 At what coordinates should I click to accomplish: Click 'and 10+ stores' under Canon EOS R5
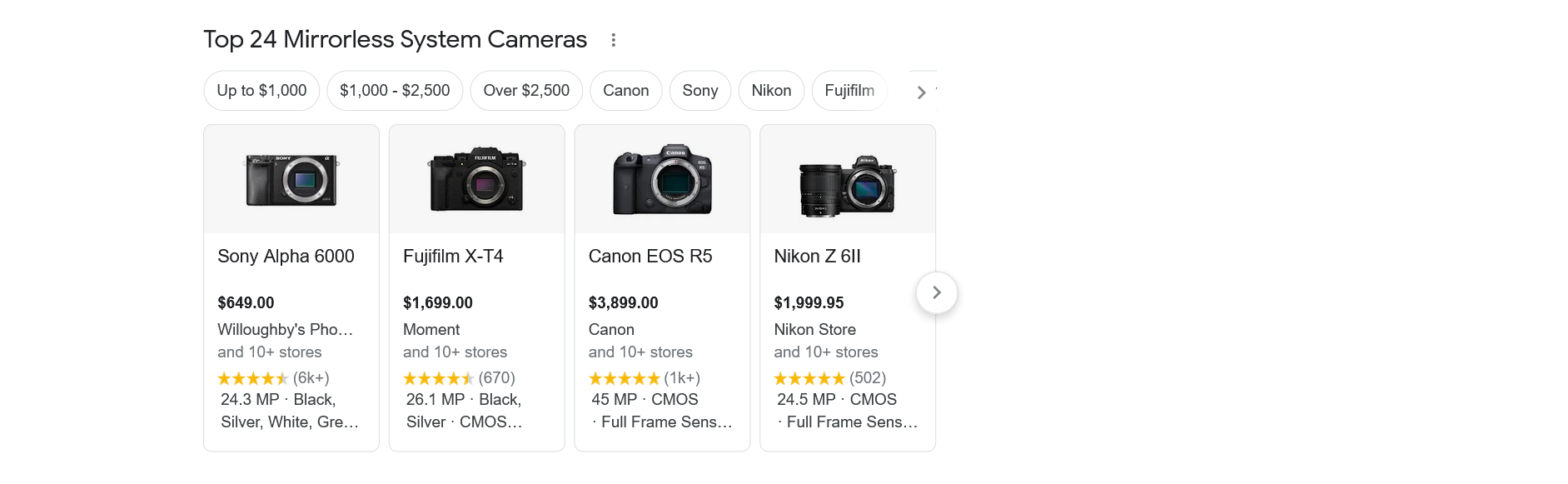pos(640,352)
